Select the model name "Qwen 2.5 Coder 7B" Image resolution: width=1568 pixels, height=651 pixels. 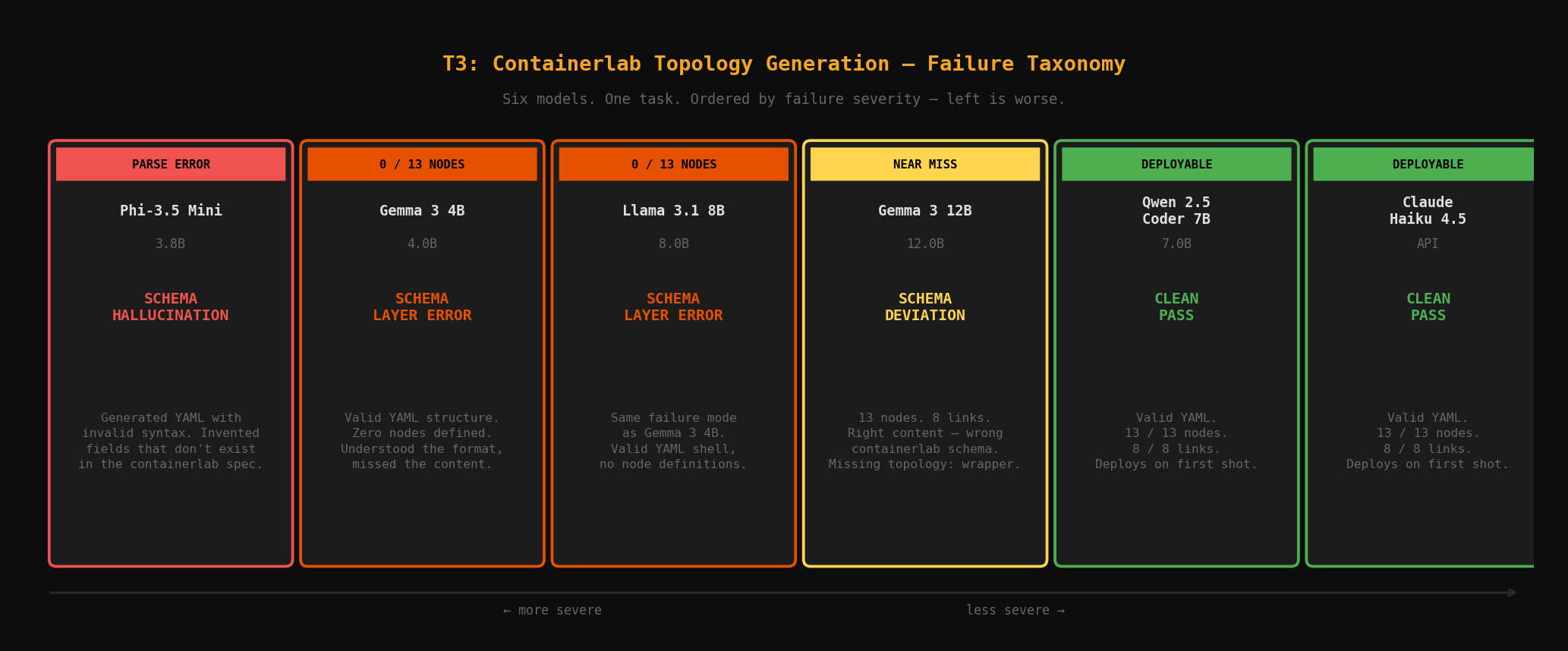pos(1176,211)
